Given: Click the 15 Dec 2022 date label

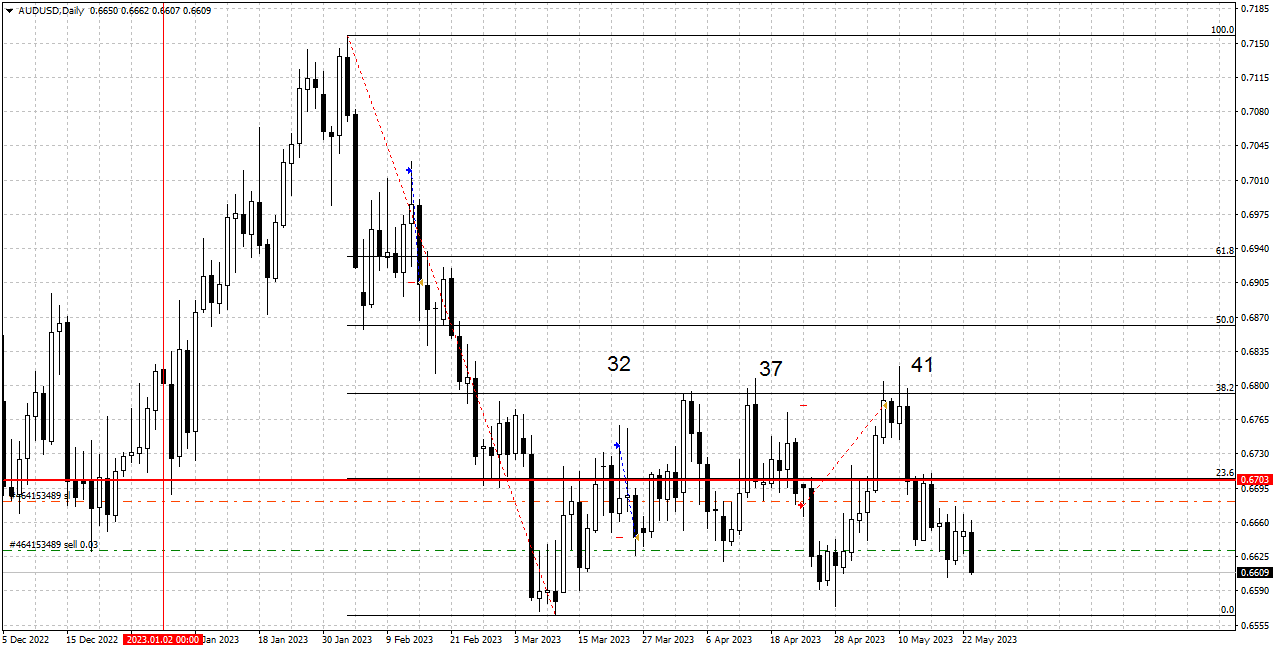Looking at the screenshot, I should 92,639.
